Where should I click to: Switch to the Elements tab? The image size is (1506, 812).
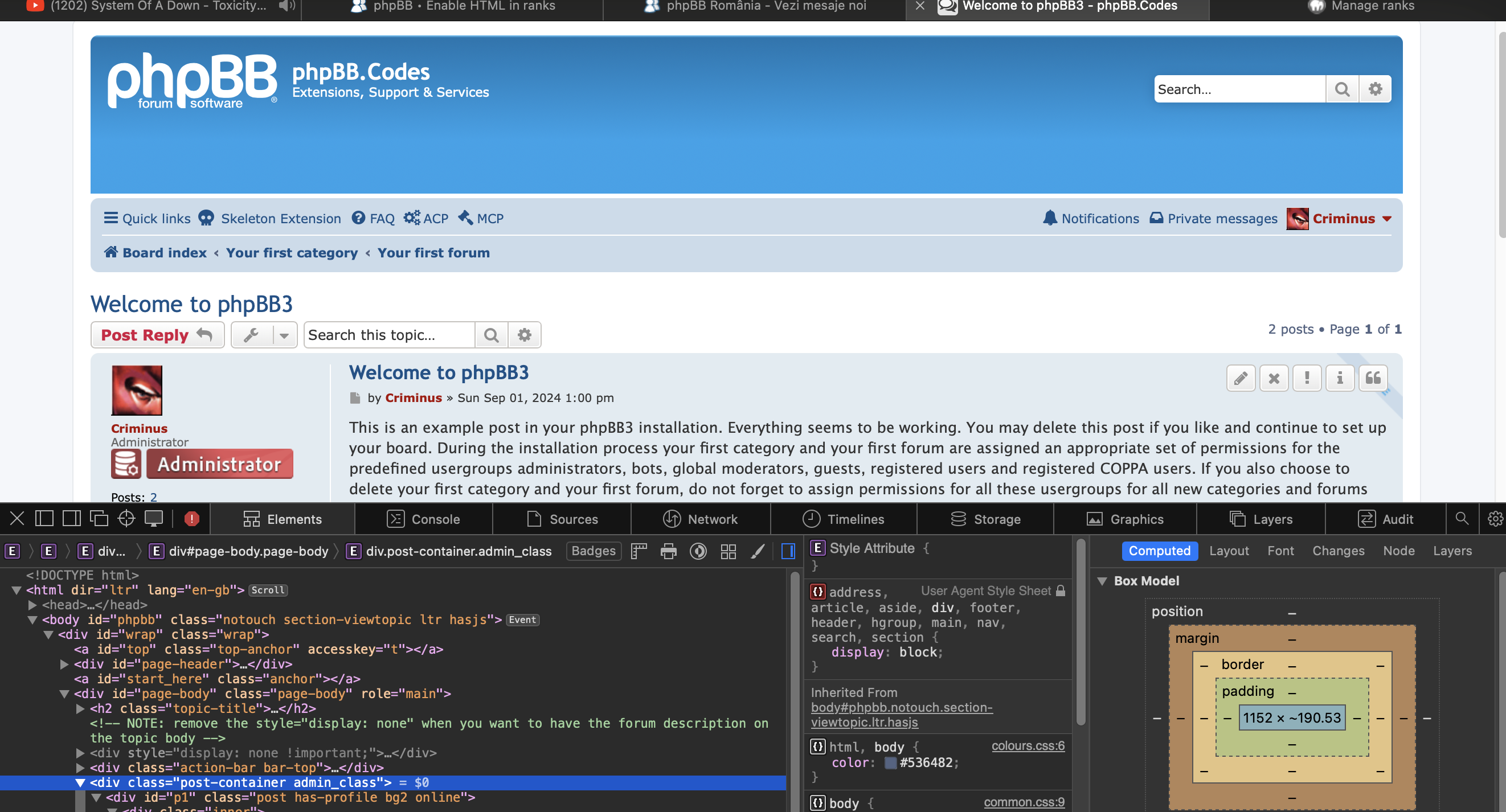coord(283,519)
